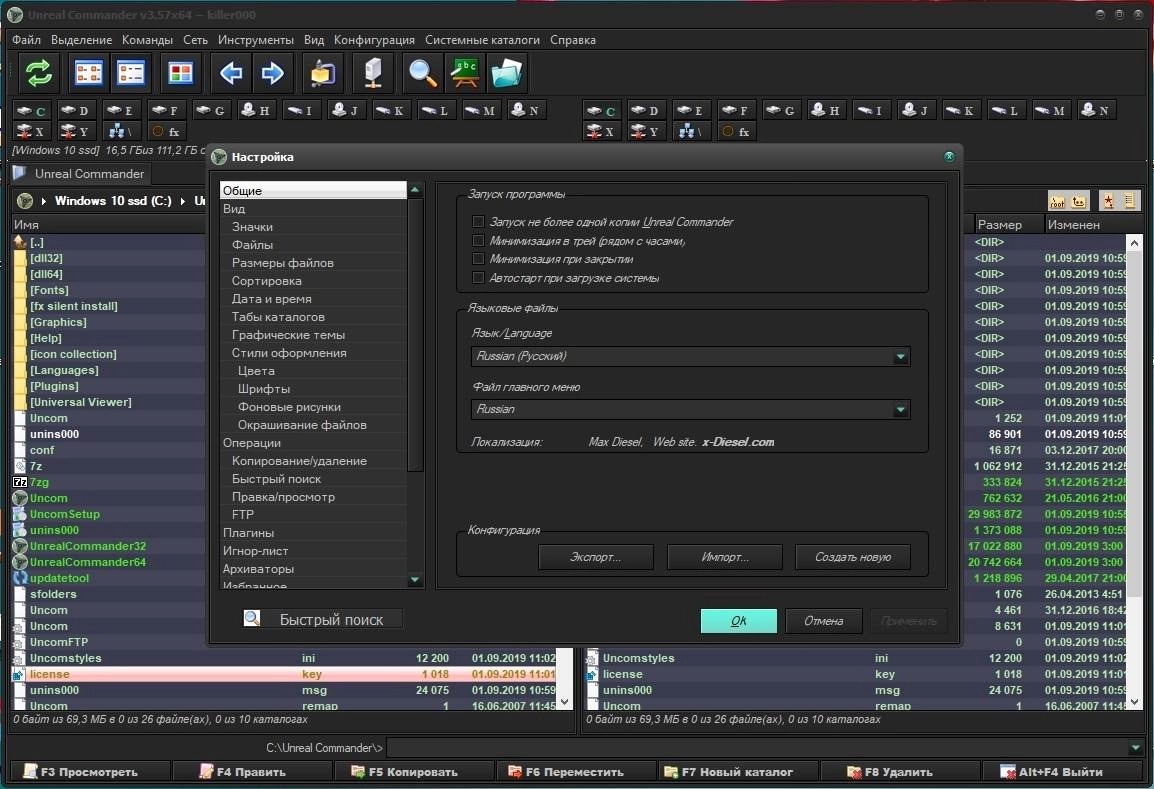
Task: Click the blue Forward arrow toolbar icon
Action: point(272,73)
